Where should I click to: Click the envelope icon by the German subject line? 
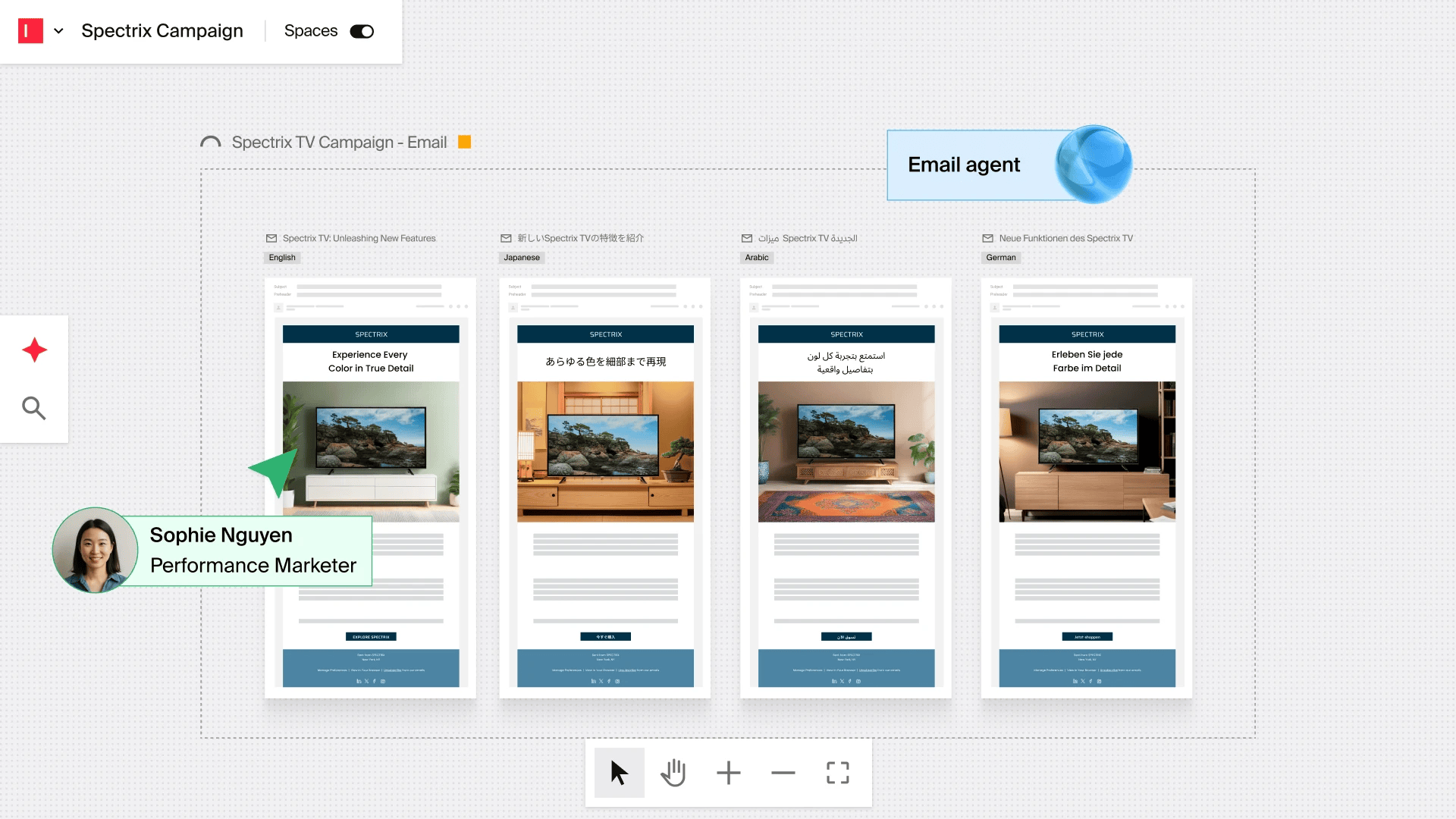[987, 237]
